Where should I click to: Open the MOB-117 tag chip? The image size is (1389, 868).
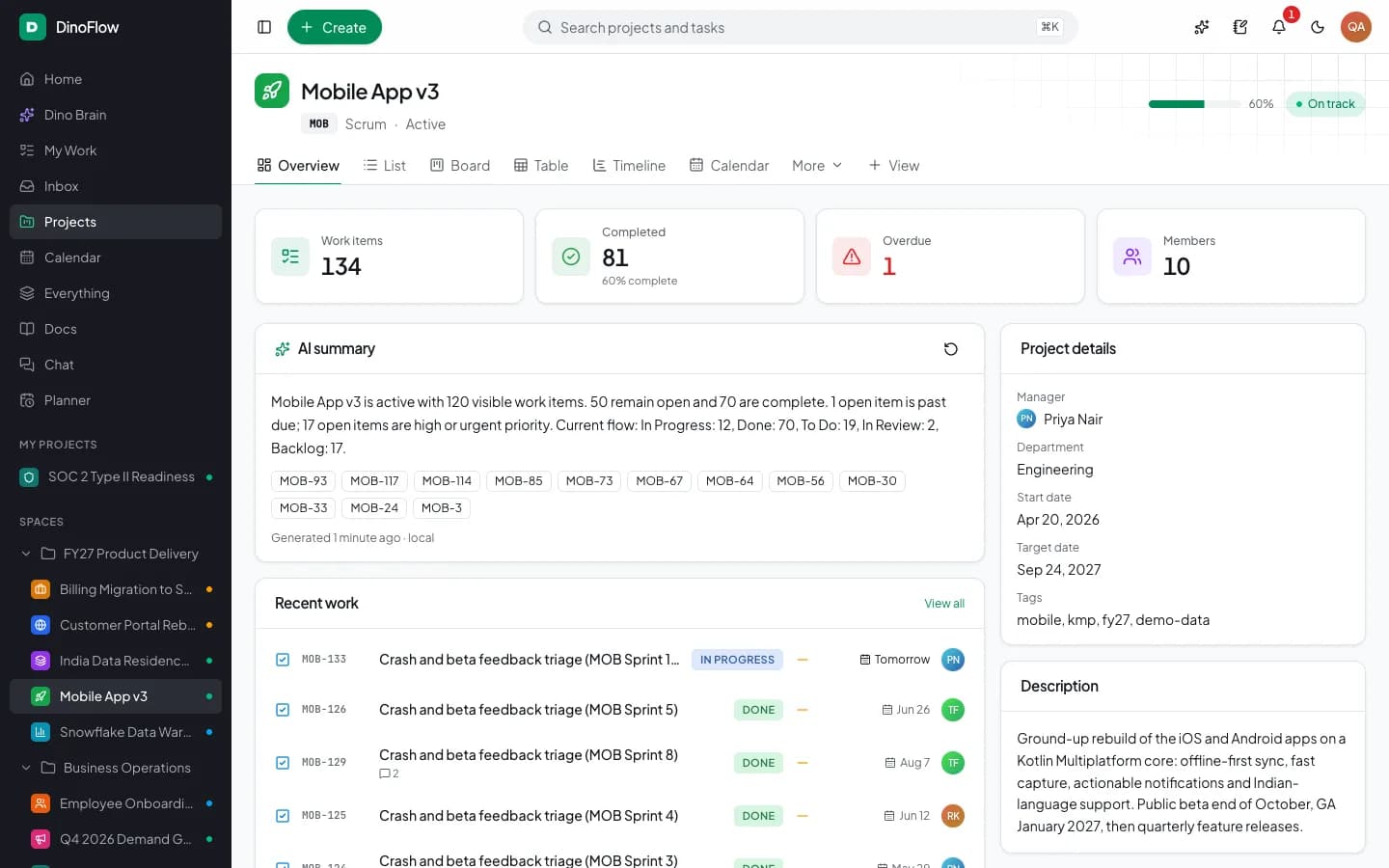[374, 481]
